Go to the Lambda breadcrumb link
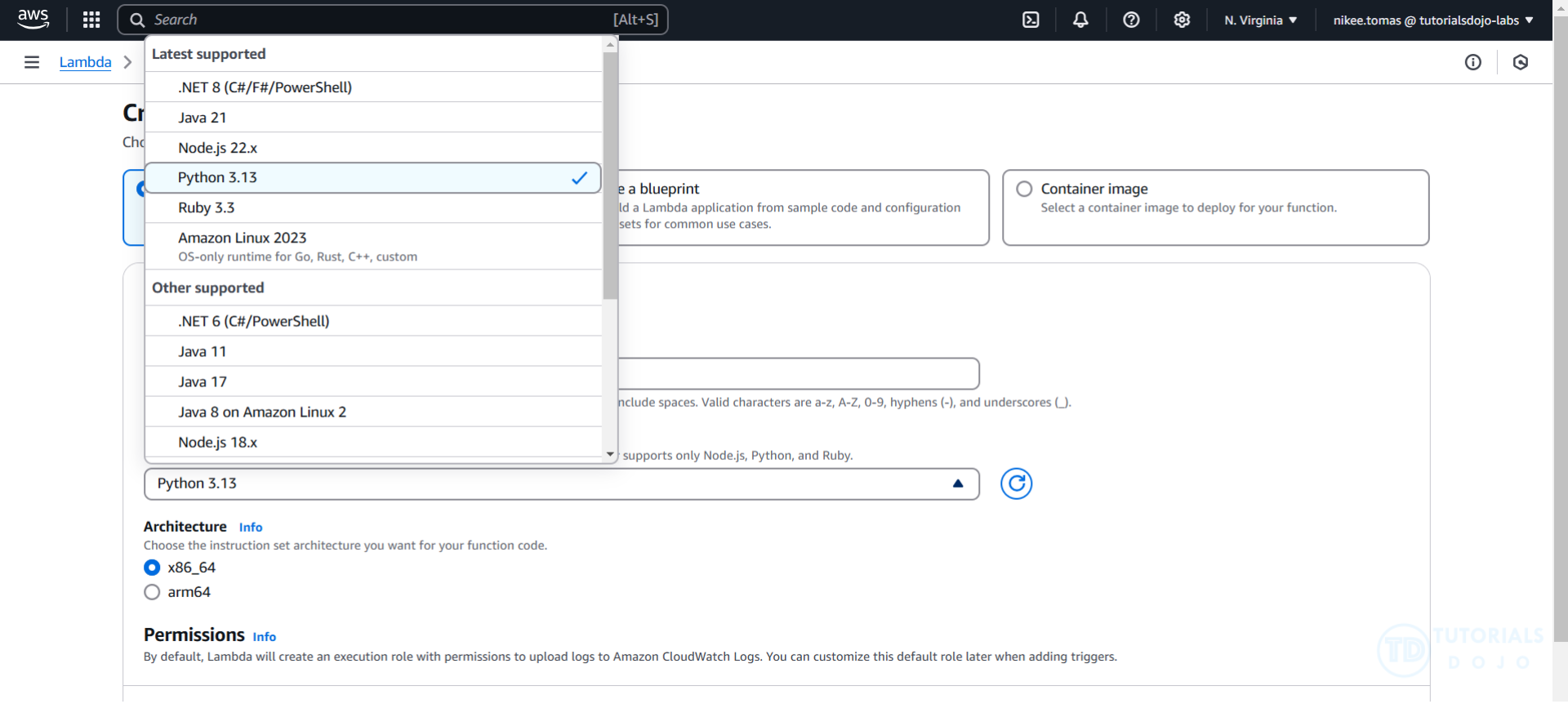 (85, 62)
